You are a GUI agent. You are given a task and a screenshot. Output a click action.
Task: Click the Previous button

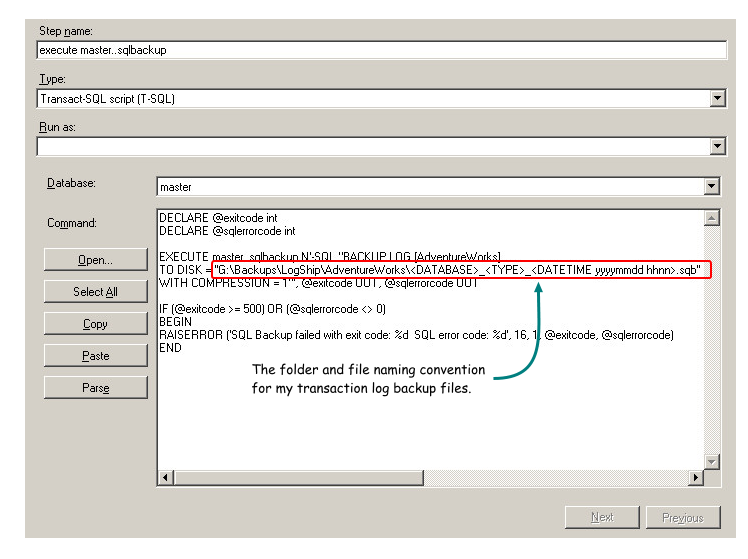682,517
